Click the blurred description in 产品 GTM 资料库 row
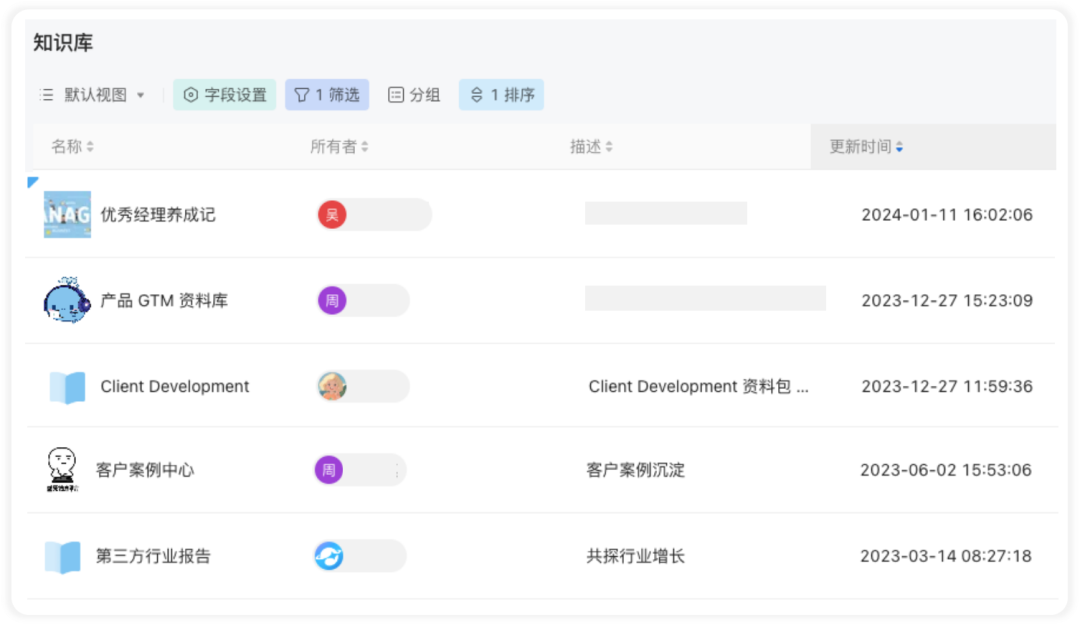 (x=705, y=299)
